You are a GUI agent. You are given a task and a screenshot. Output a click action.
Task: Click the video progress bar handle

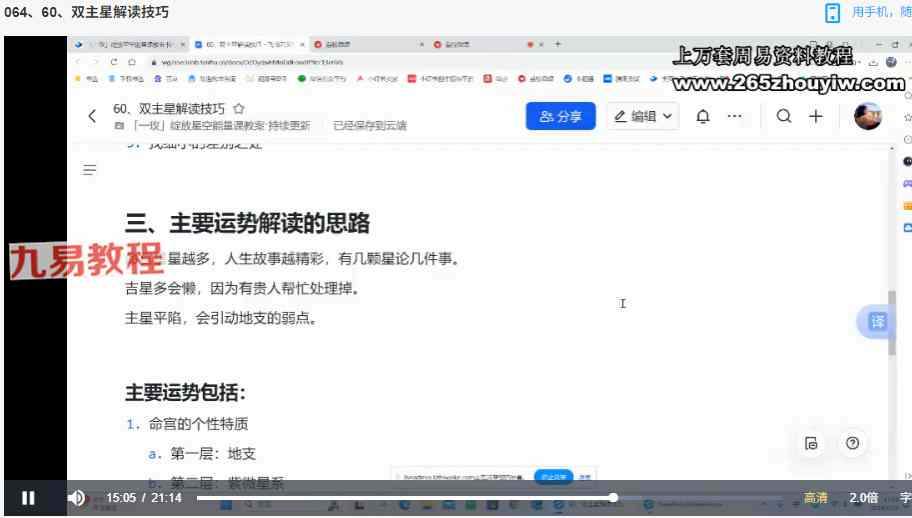point(613,497)
